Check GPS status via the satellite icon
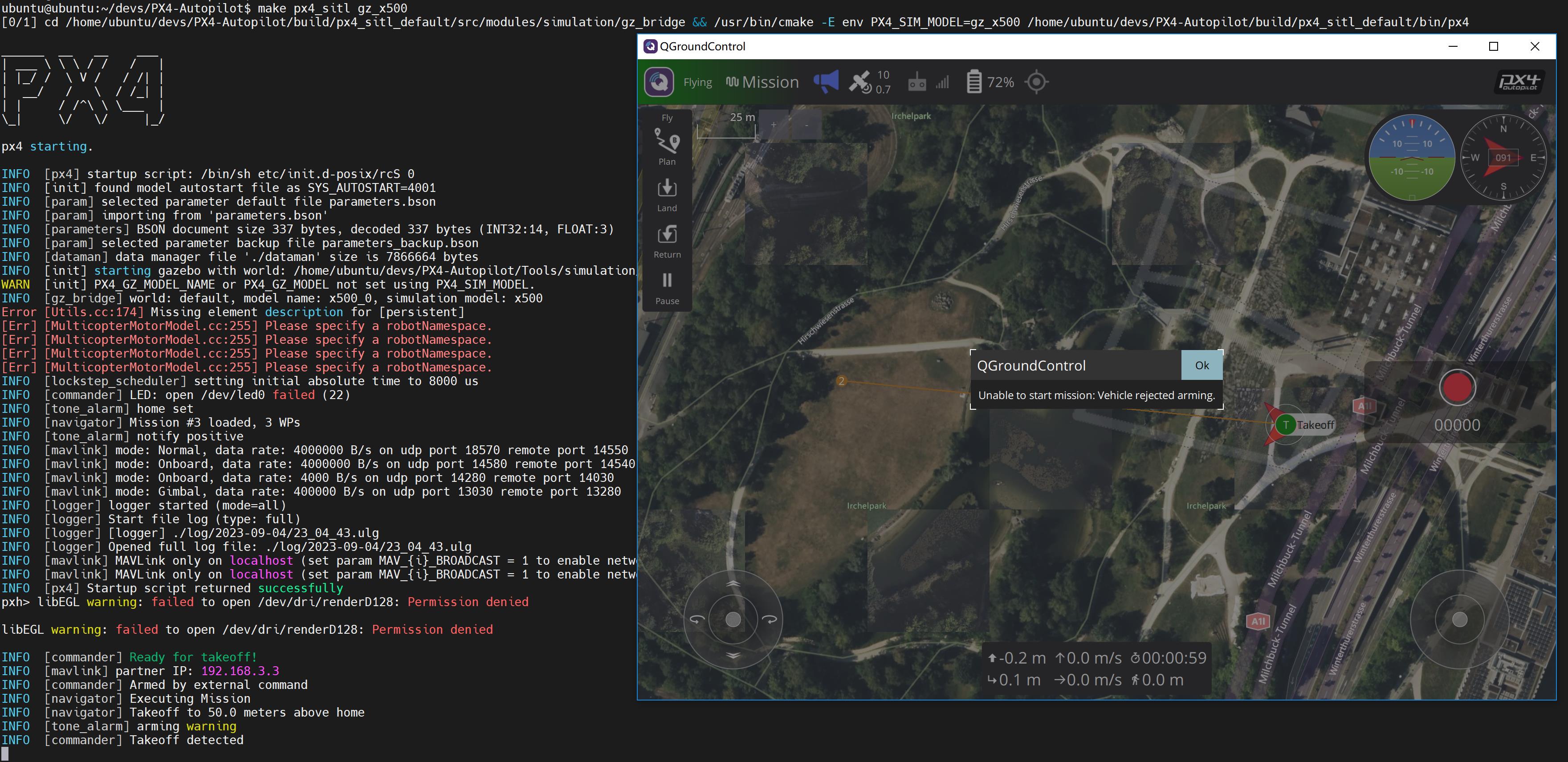1568x762 pixels. click(863, 81)
